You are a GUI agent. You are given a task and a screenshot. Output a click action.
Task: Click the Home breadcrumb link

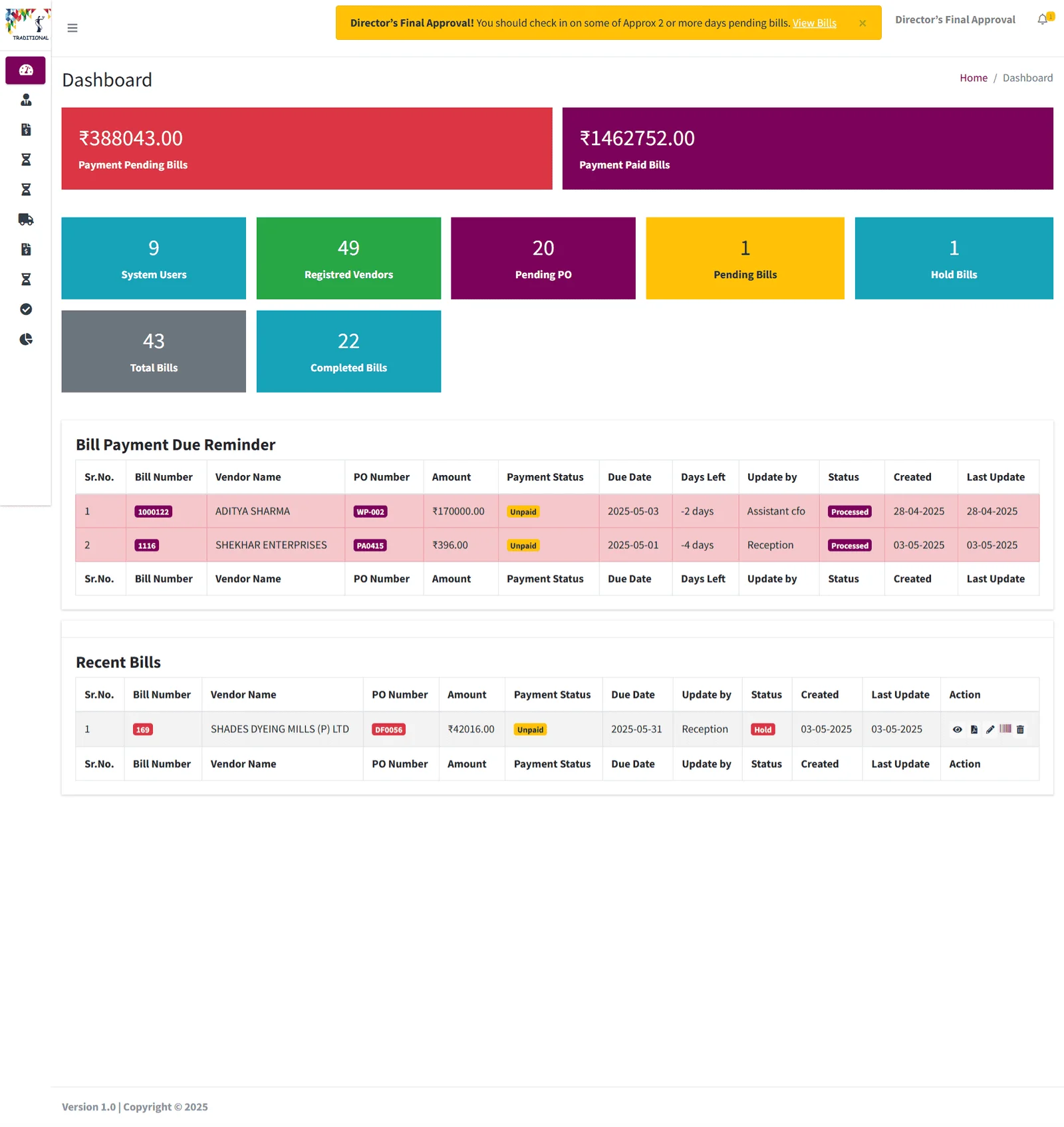[973, 77]
